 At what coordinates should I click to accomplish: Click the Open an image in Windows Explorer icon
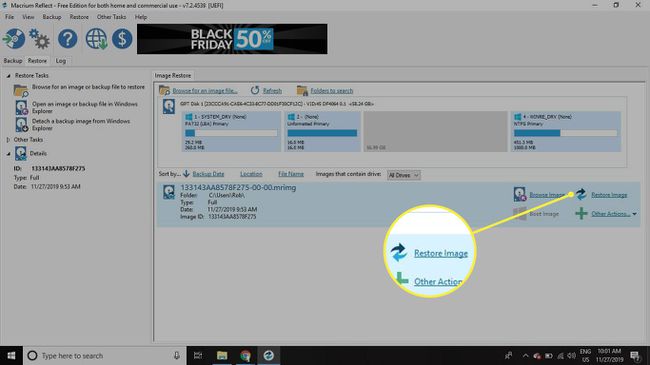tap(22, 107)
